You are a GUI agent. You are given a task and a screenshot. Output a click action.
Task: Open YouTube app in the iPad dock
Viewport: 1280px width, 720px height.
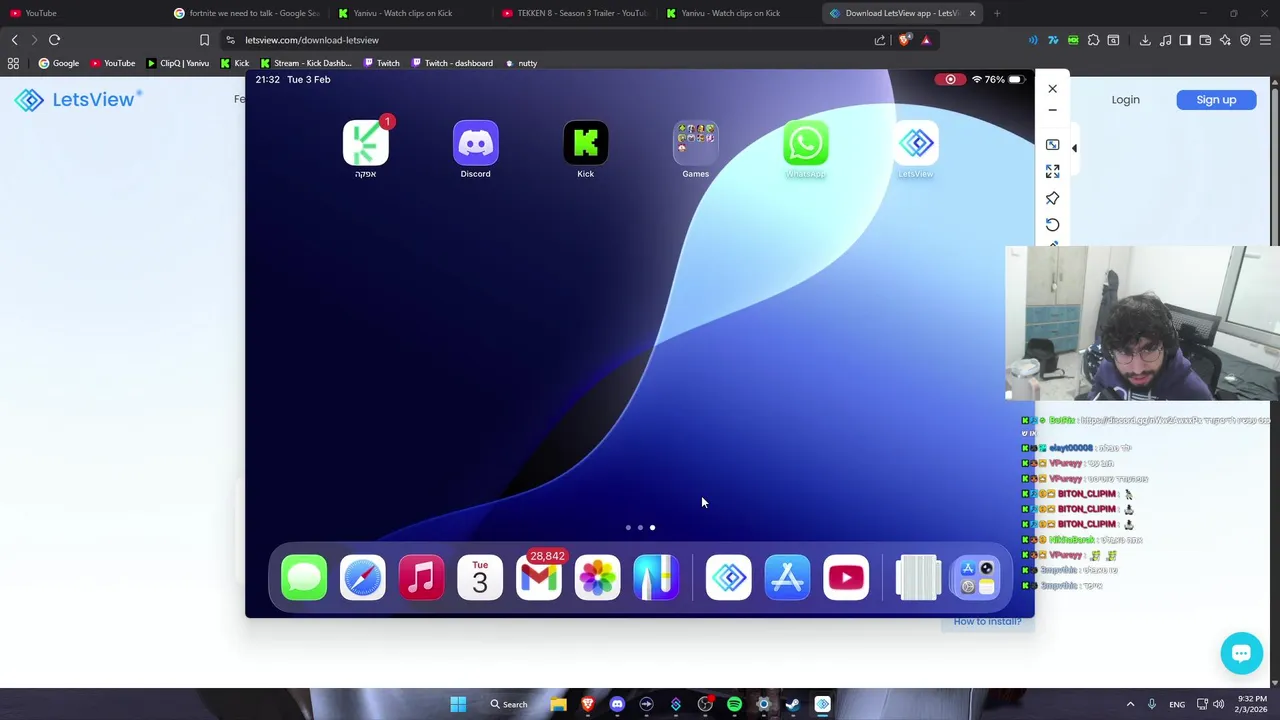[847, 578]
